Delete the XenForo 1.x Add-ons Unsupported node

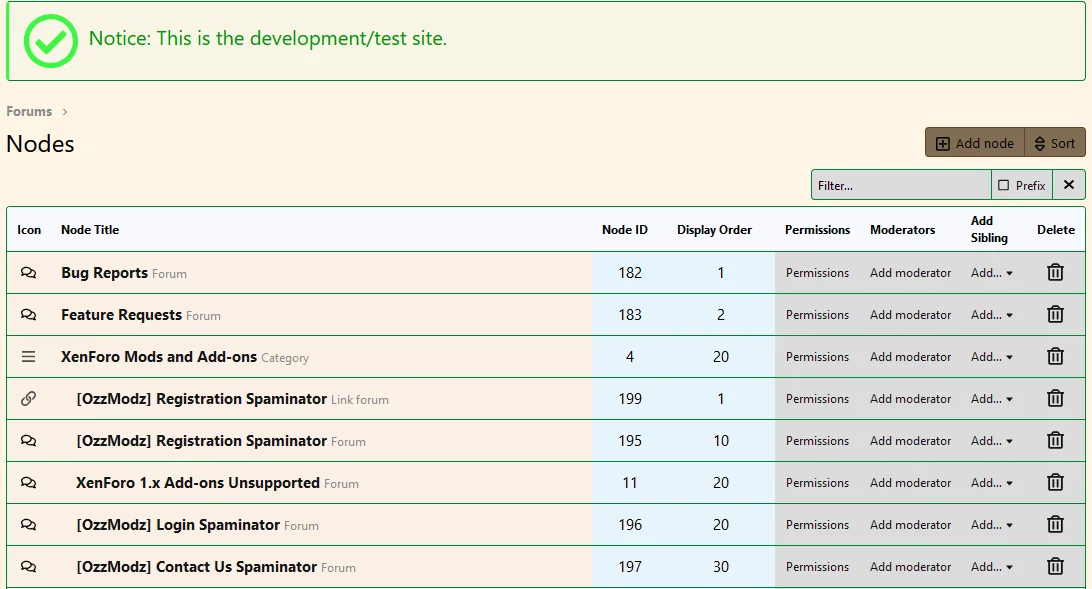[1055, 482]
